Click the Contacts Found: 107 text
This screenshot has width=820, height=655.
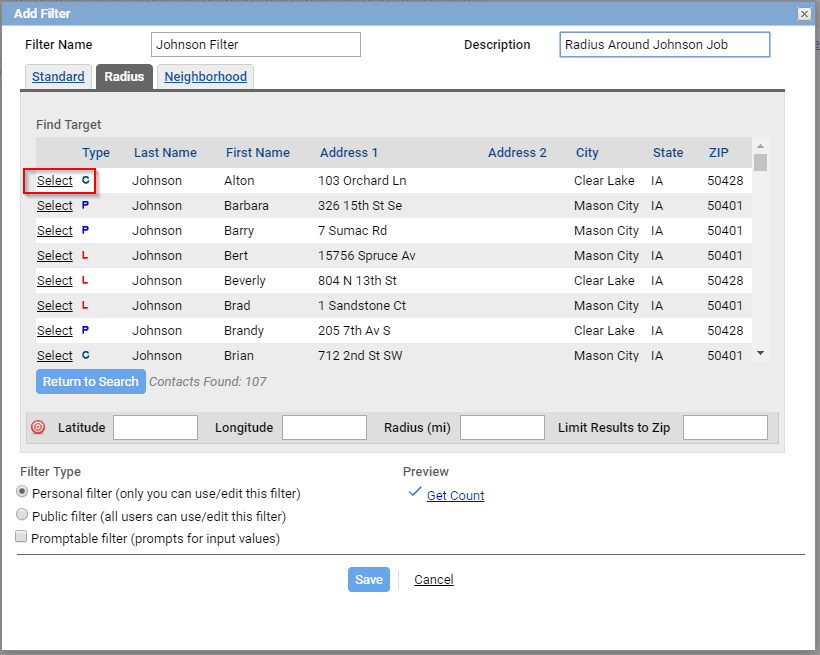(208, 382)
